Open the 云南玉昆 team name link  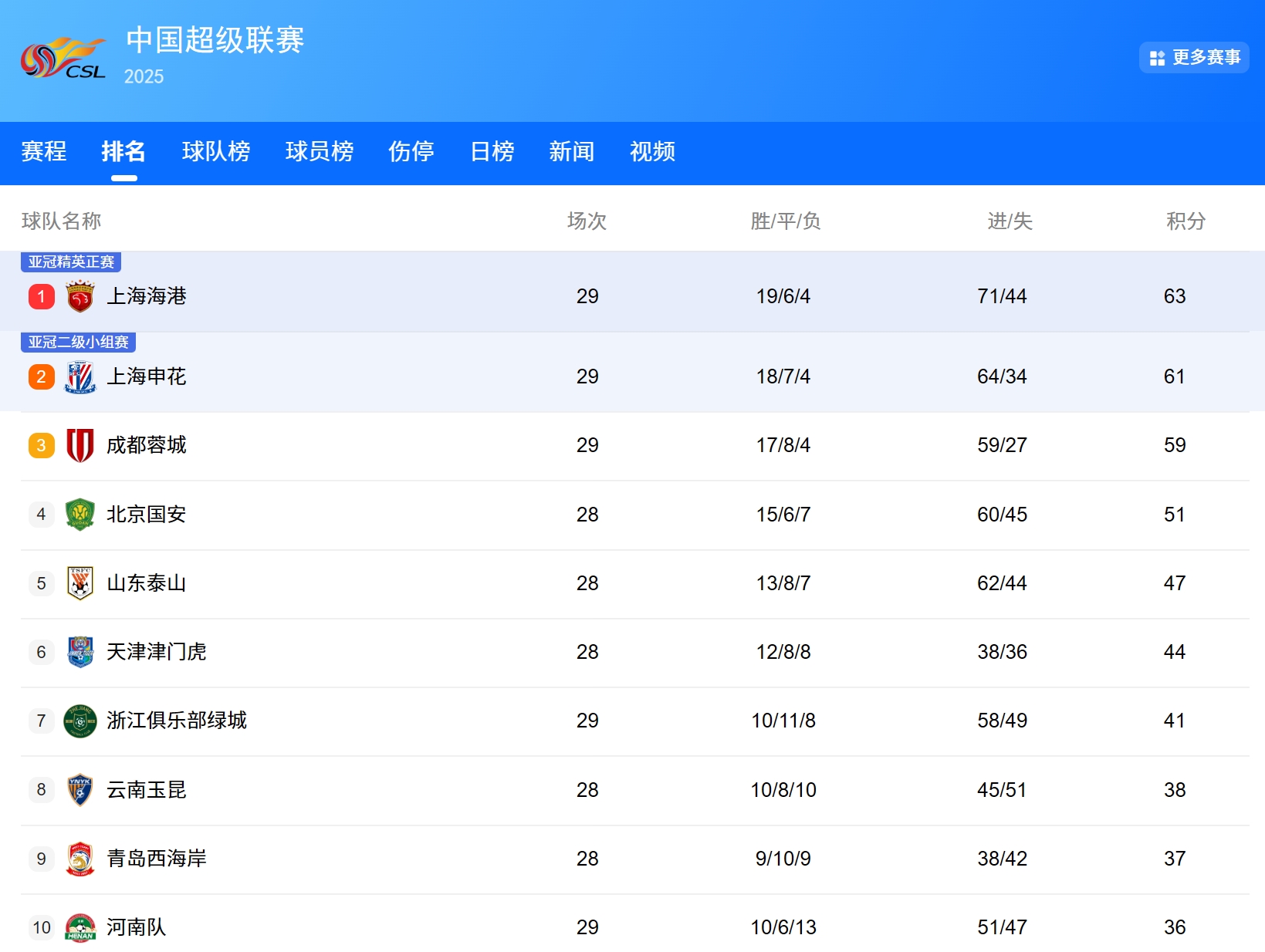click(147, 790)
